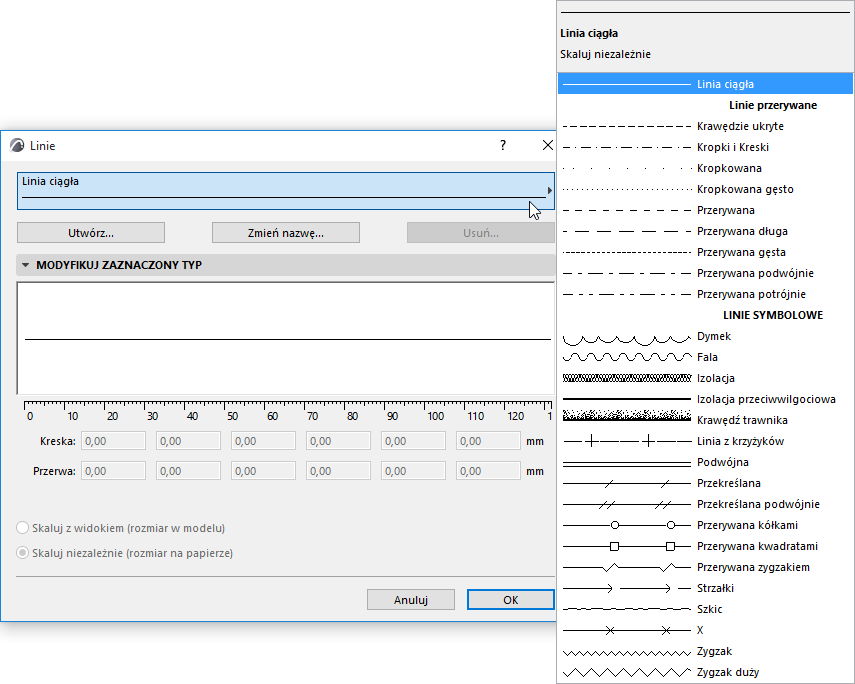Screen dimensions: 855x684
Task: Select Przerywana kwadratami line
Action: pyautogui.click(x=705, y=546)
